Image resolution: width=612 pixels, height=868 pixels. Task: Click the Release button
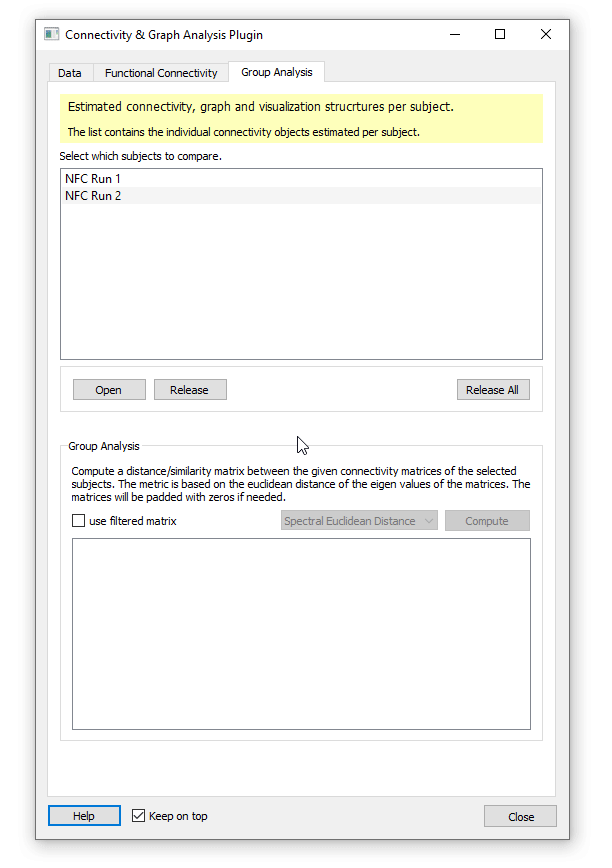[x=190, y=390]
